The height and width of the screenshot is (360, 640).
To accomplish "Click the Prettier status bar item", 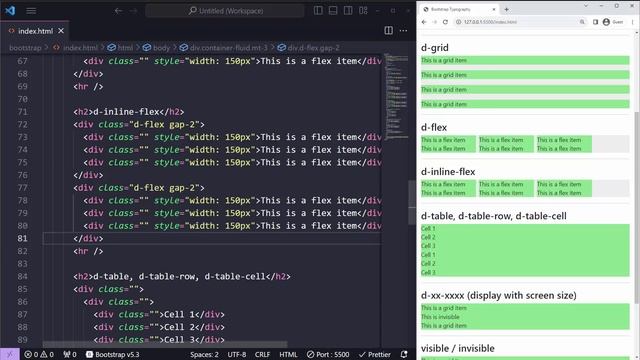I will (375, 354).
